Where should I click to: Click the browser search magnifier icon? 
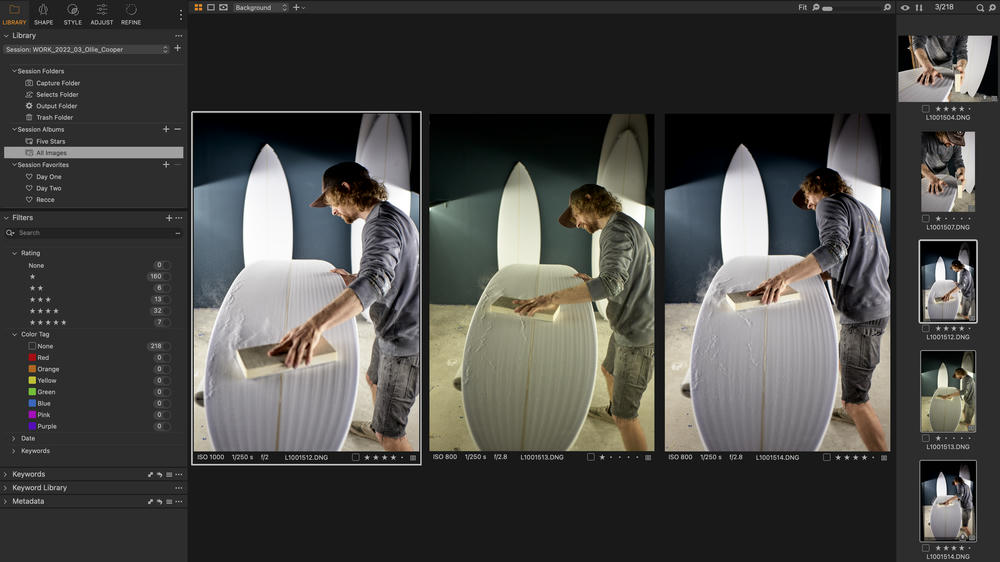pyautogui.click(x=980, y=8)
